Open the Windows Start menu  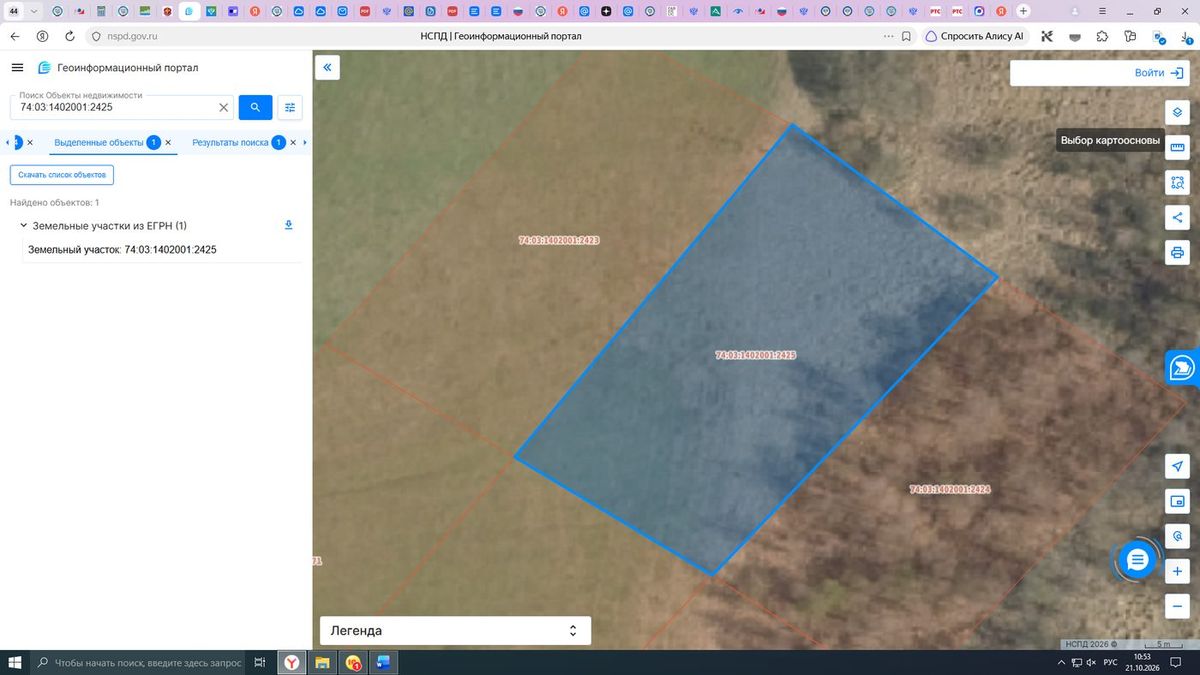pyautogui.click(x=14, y=663)
